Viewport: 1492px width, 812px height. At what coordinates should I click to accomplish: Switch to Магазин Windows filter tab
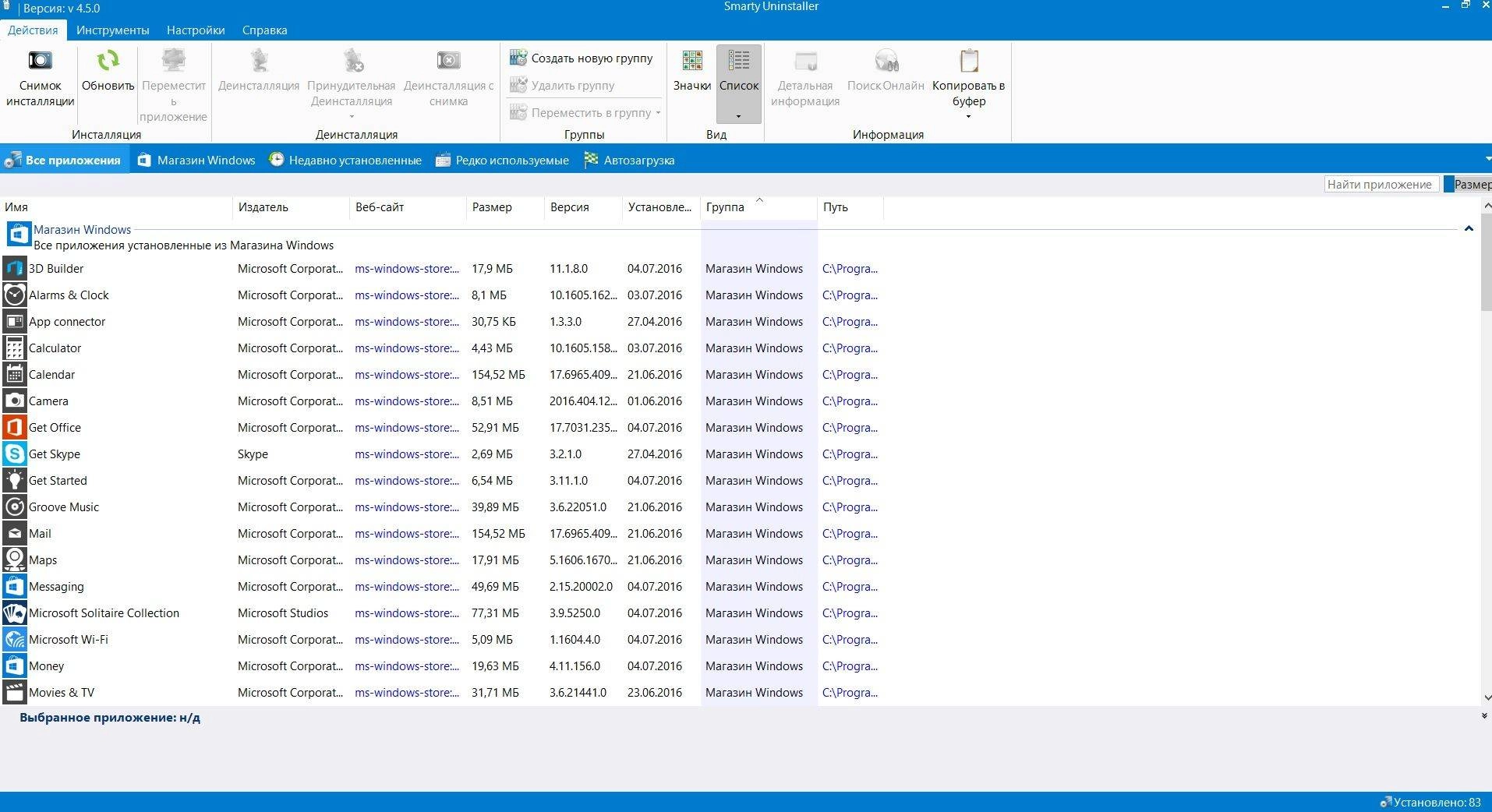tap(196, 160)
